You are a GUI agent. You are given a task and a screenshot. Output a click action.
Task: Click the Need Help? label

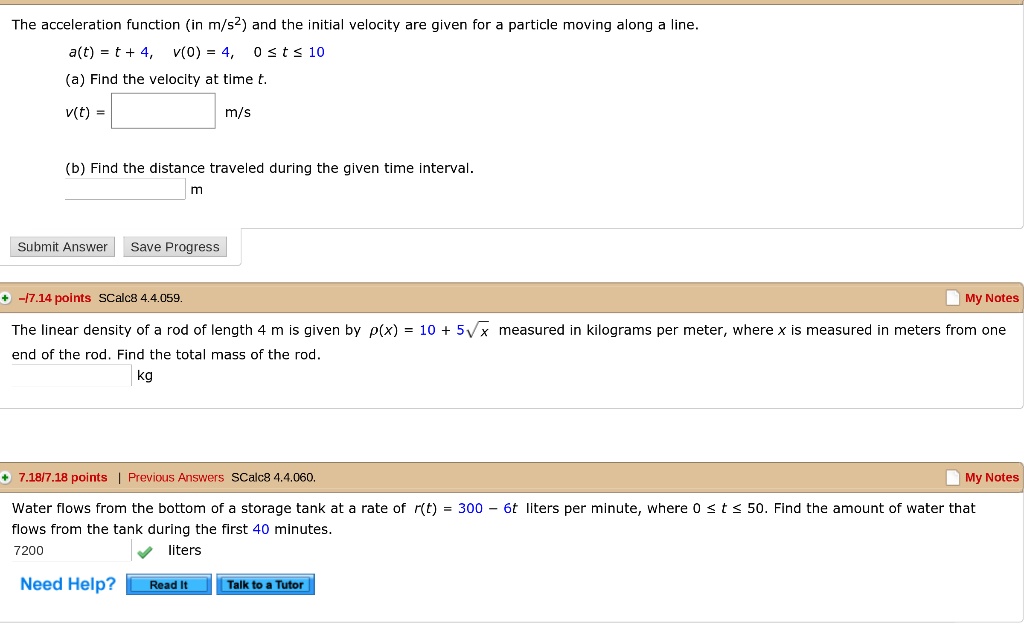coord(67,584)
